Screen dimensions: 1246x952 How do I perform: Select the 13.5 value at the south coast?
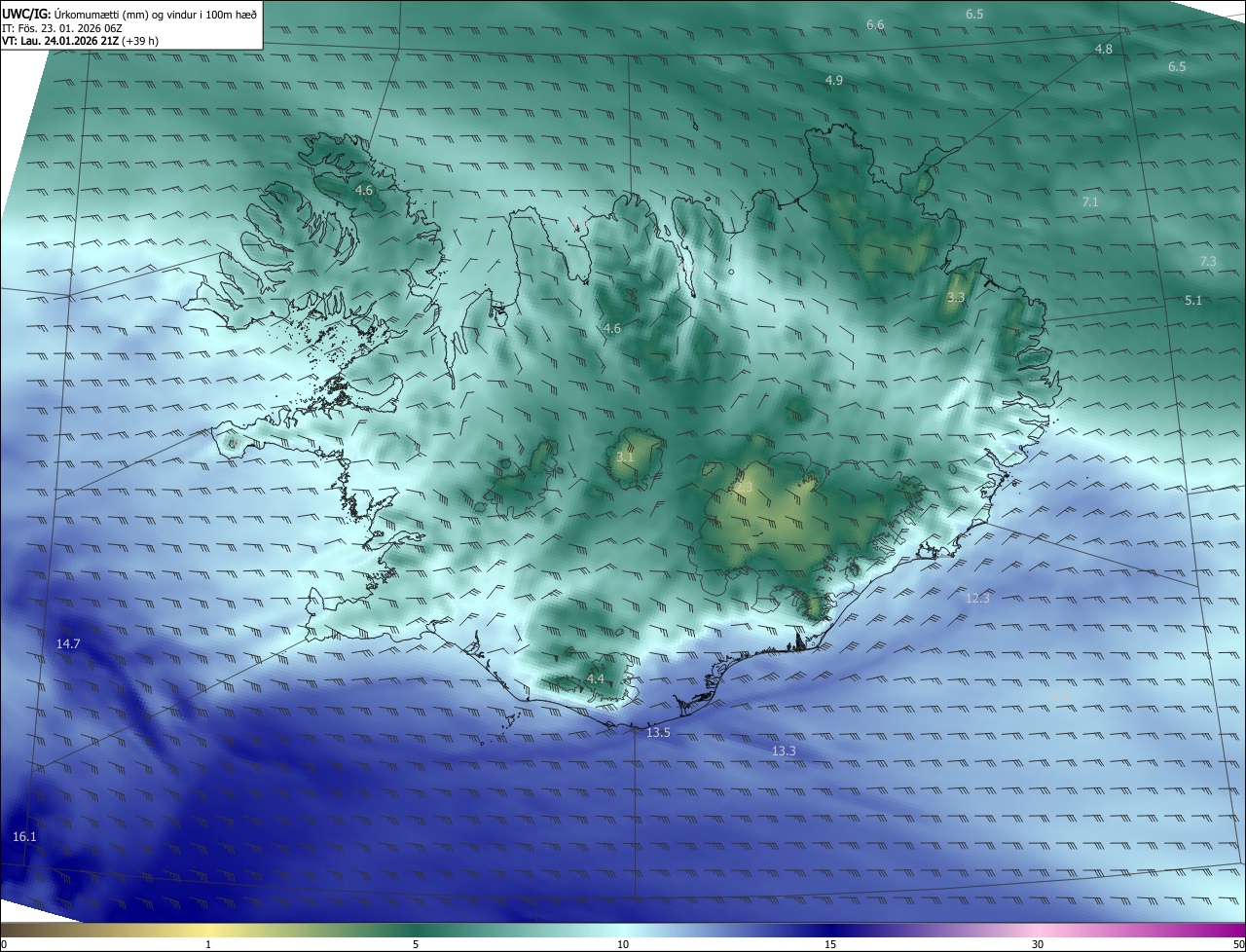tap(659, 732)
